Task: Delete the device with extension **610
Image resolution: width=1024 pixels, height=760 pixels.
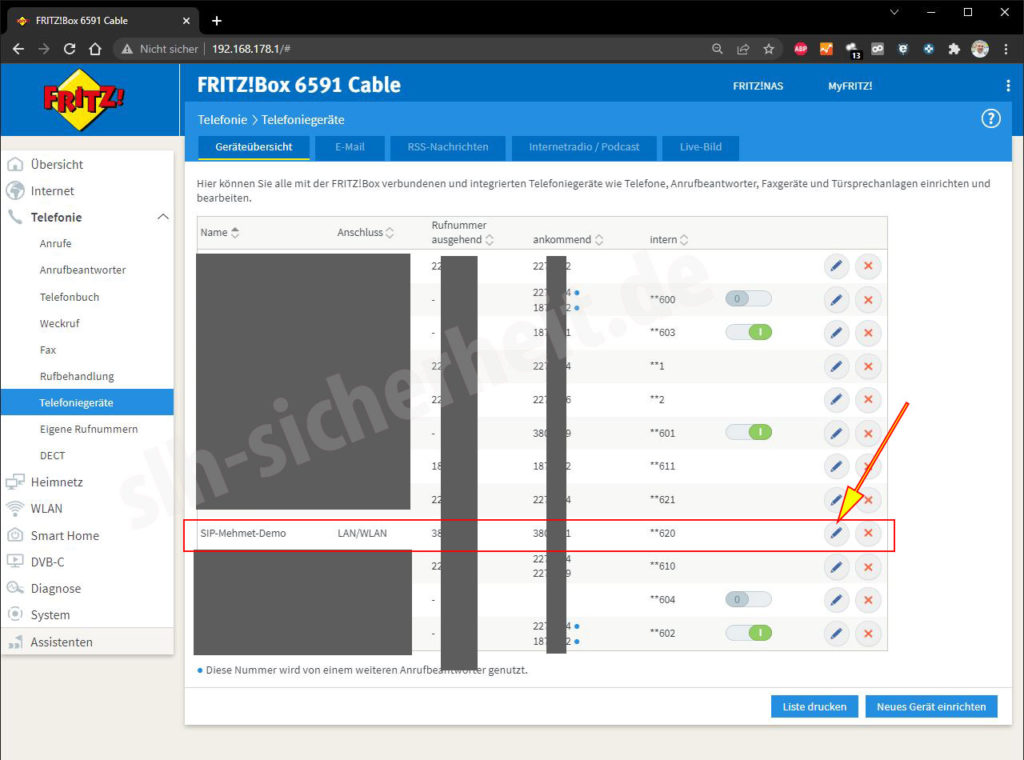Action: click(x=868, y=567)
